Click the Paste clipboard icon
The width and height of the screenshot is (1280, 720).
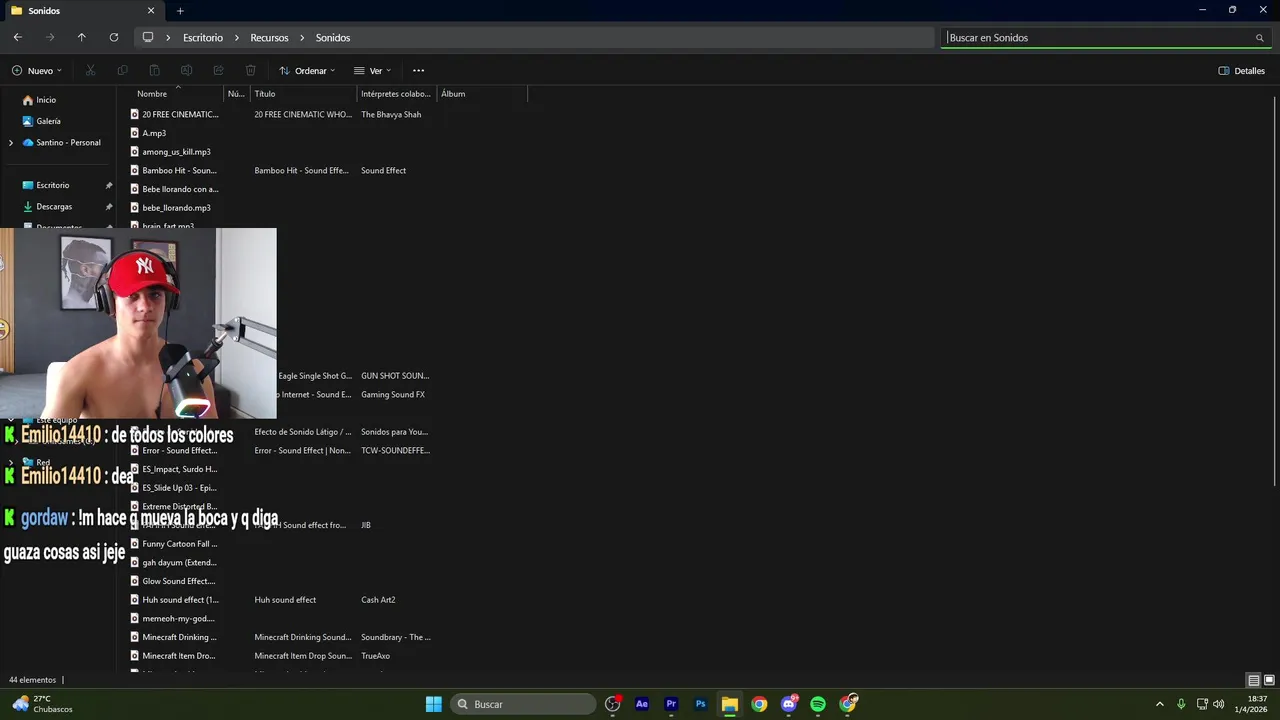point(154,71)
